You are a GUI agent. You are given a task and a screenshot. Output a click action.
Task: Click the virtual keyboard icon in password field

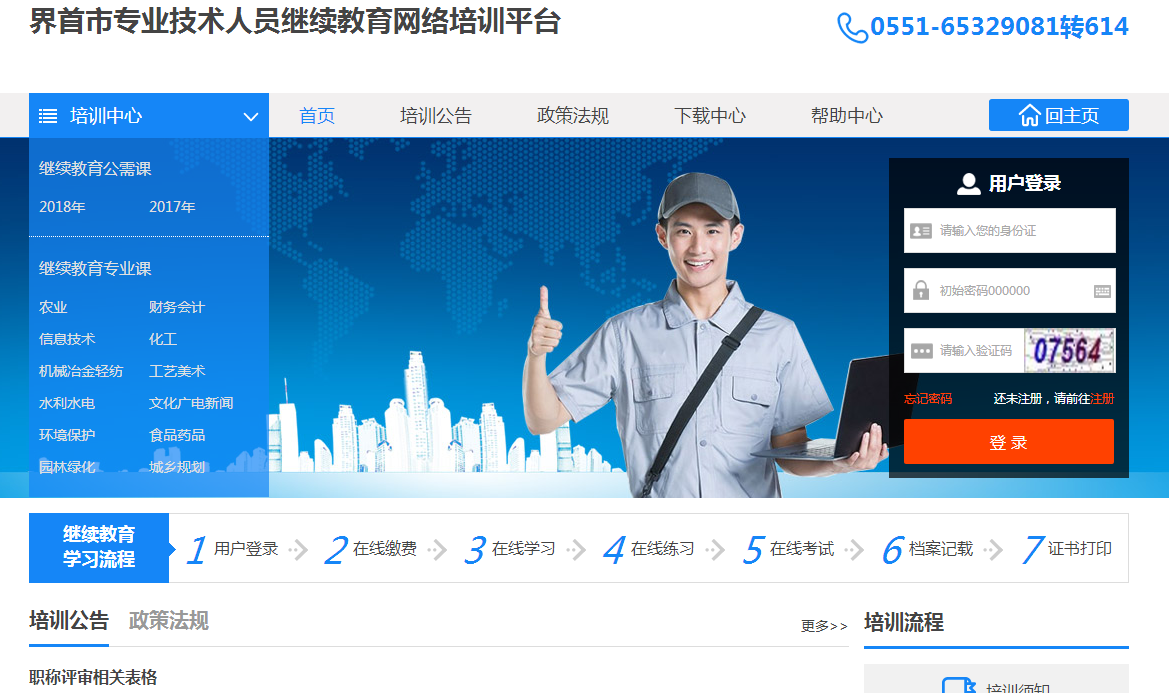[x=1102, y=291]
